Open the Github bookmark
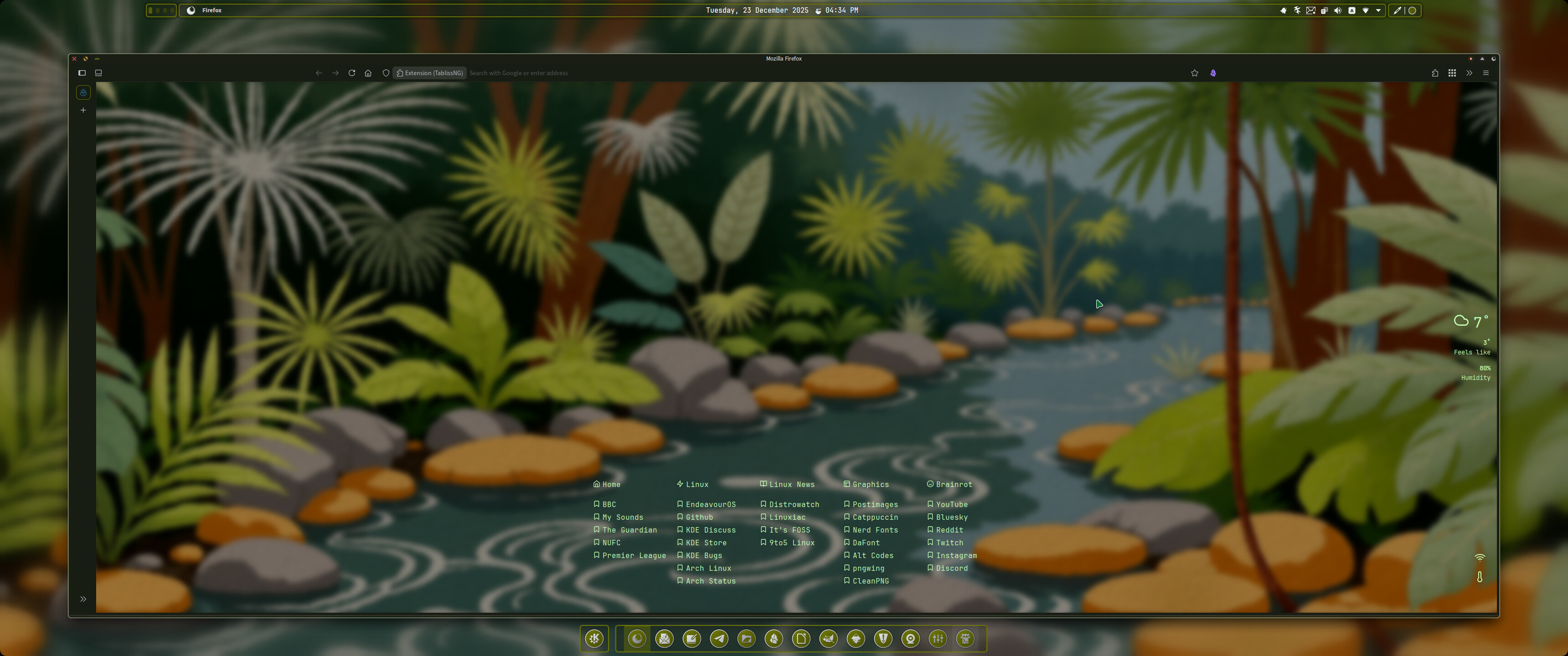The height and width of the screenshot is (656, 1568). point(695,517)
